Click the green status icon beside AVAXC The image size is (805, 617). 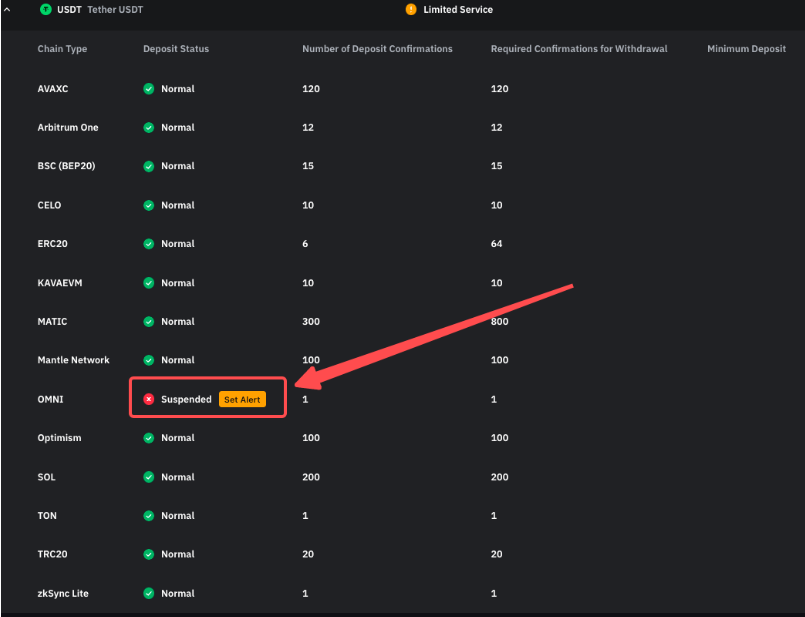click(149, 88)
